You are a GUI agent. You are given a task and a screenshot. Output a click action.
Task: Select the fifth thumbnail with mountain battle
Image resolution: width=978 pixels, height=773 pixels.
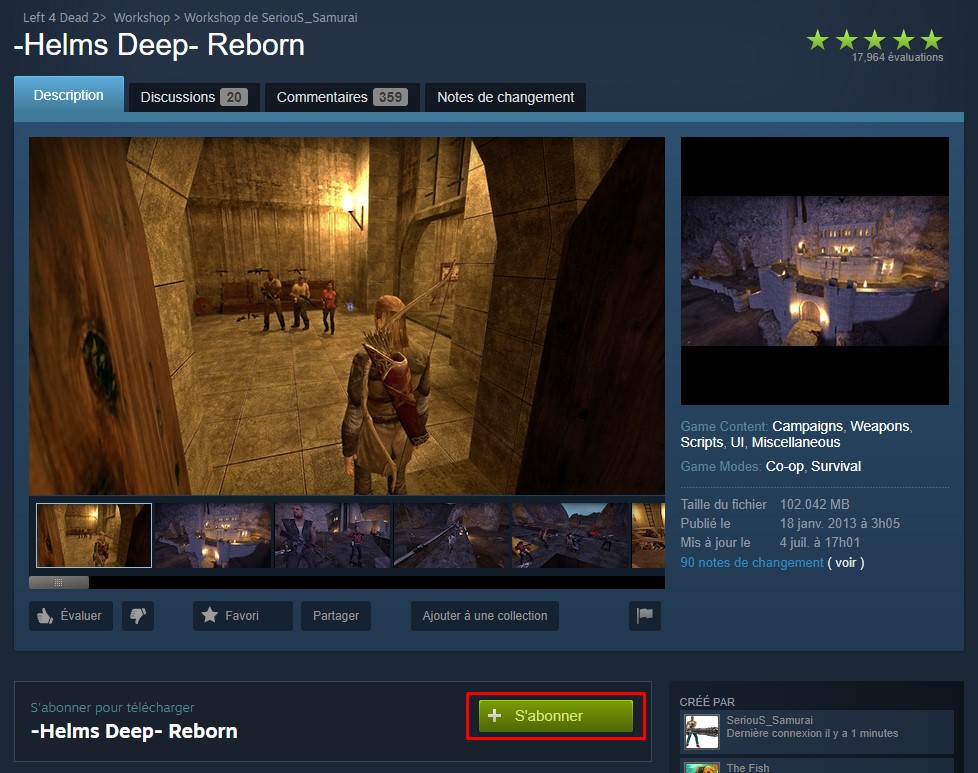[571, 535]
